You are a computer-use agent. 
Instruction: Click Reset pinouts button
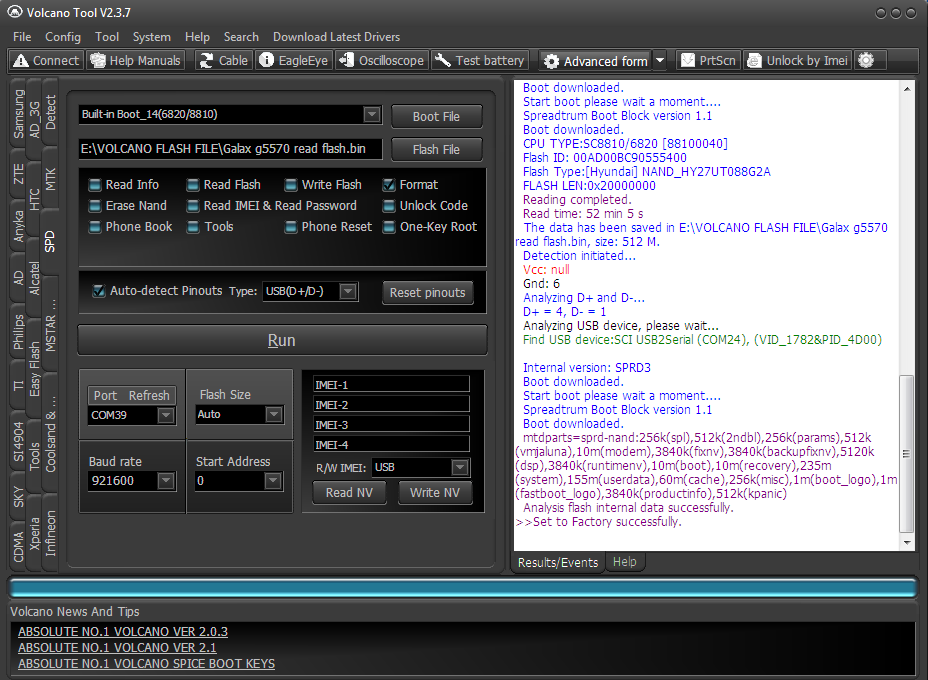(x=427, y=292)
